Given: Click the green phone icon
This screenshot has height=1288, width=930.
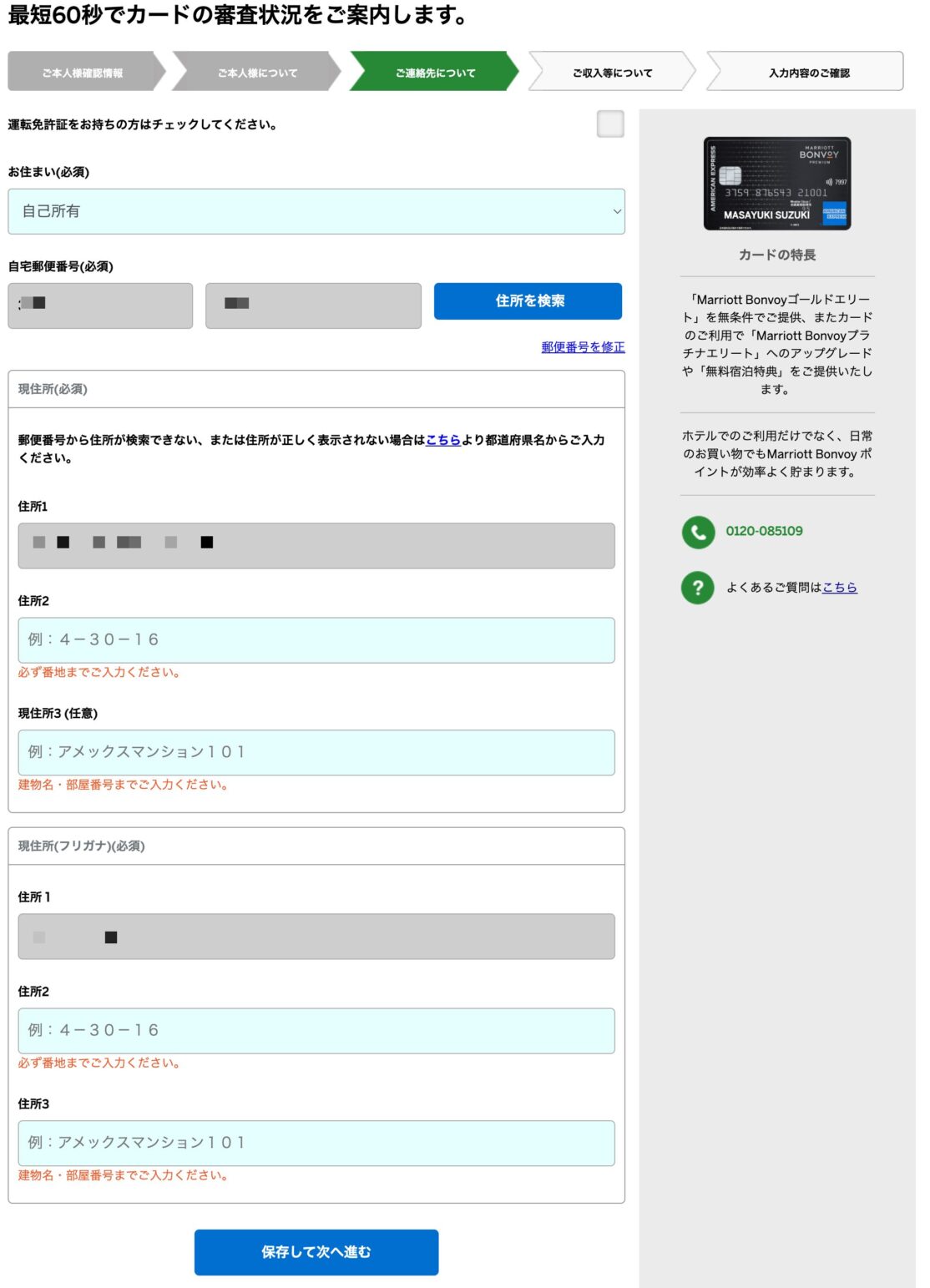Looking at the screenshot, I should point(698,532).
